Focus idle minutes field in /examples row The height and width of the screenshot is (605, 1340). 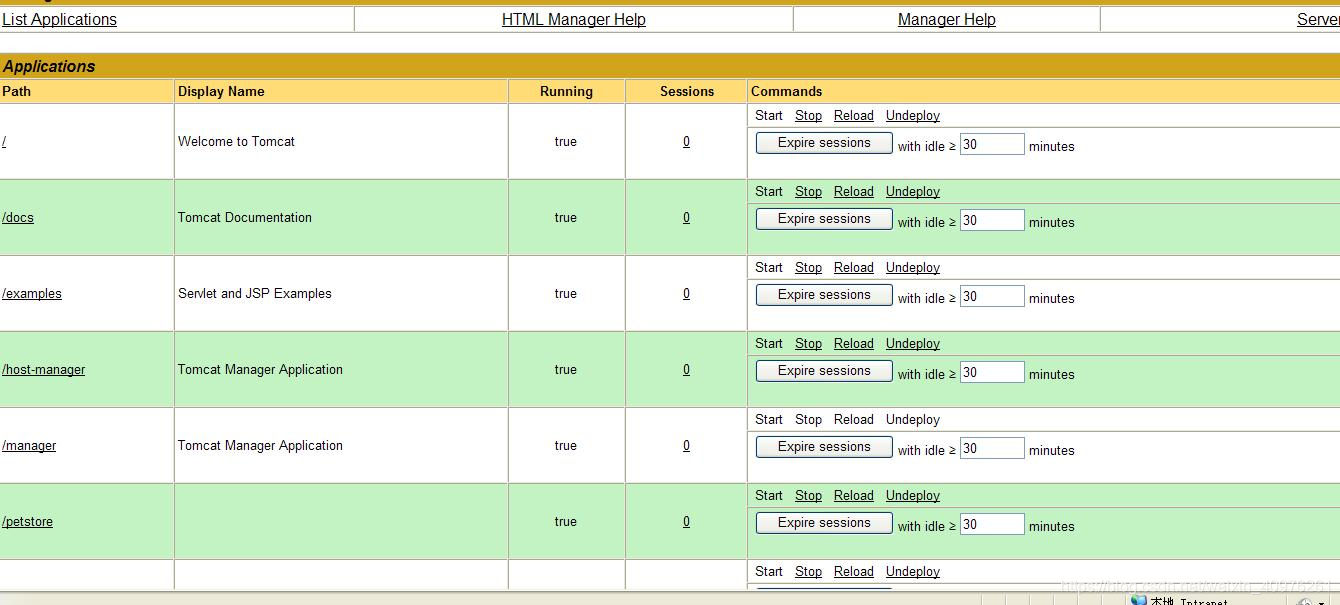click(x=992, y=296)
